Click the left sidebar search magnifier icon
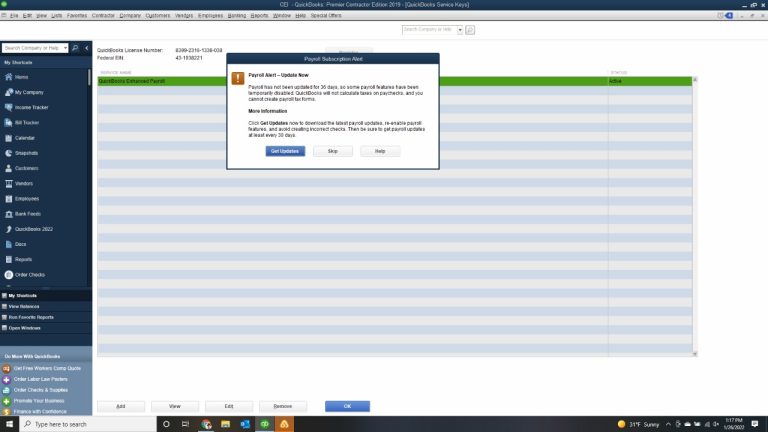This screenshot has width=768, height=432. (75, 48)
